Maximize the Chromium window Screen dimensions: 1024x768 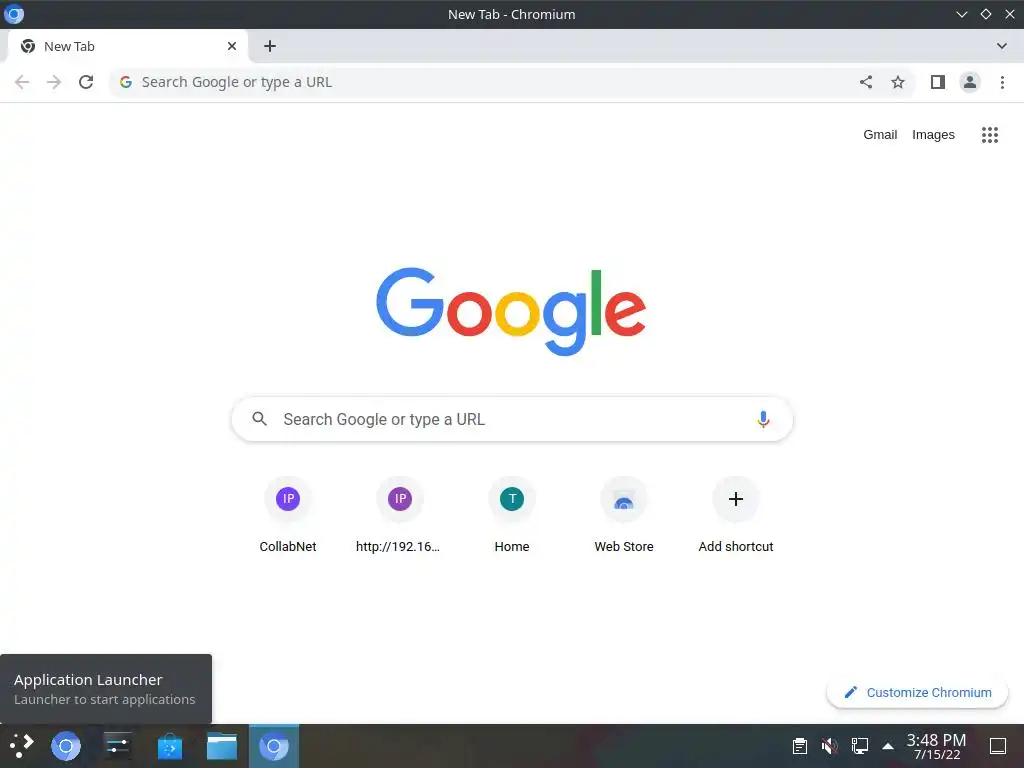(985, 14)
